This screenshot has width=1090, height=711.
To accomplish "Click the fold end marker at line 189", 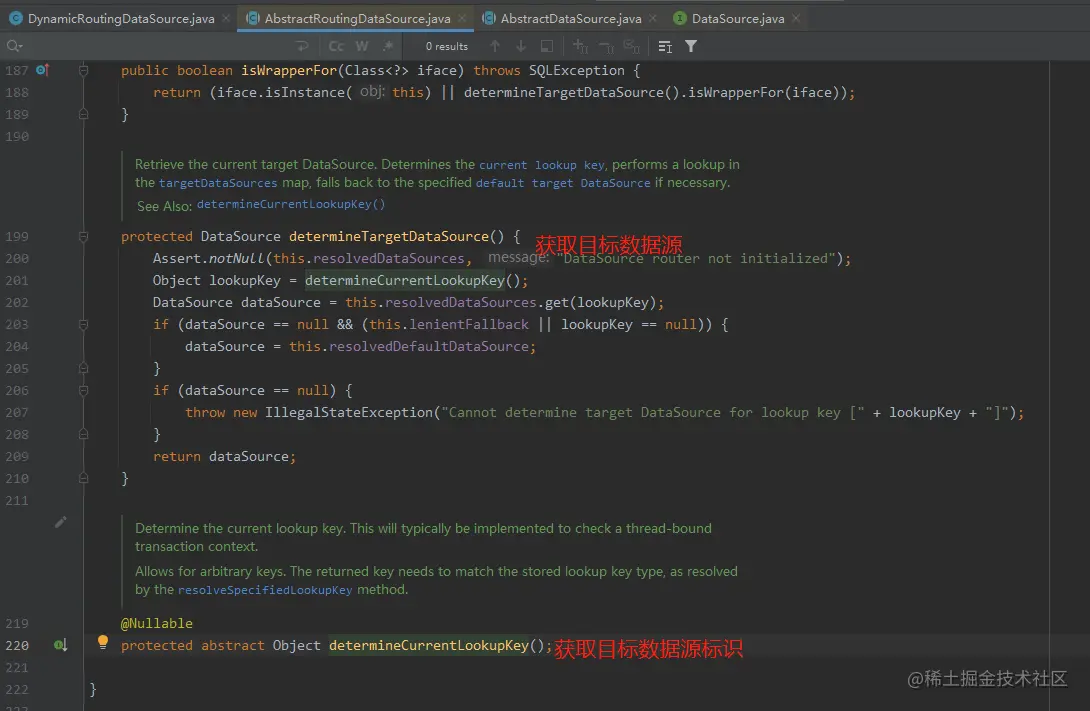I will point(83,114).
